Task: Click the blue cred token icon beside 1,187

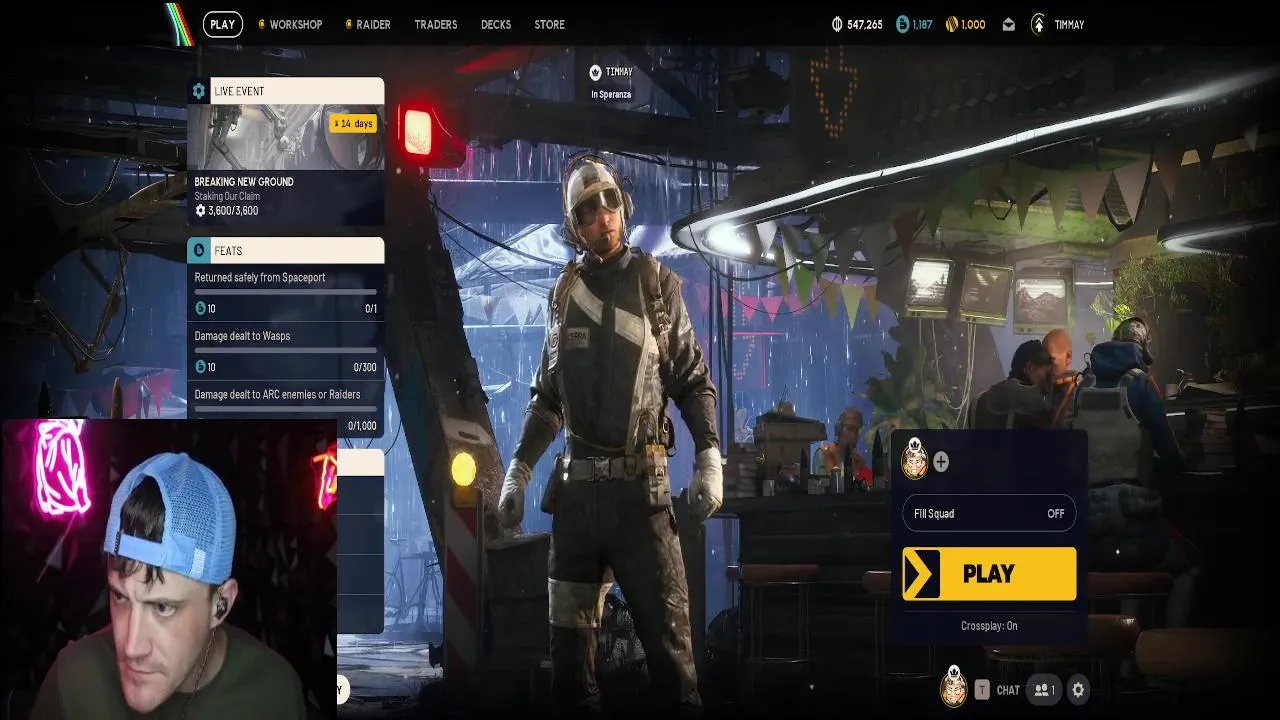Action: point(903,24)
